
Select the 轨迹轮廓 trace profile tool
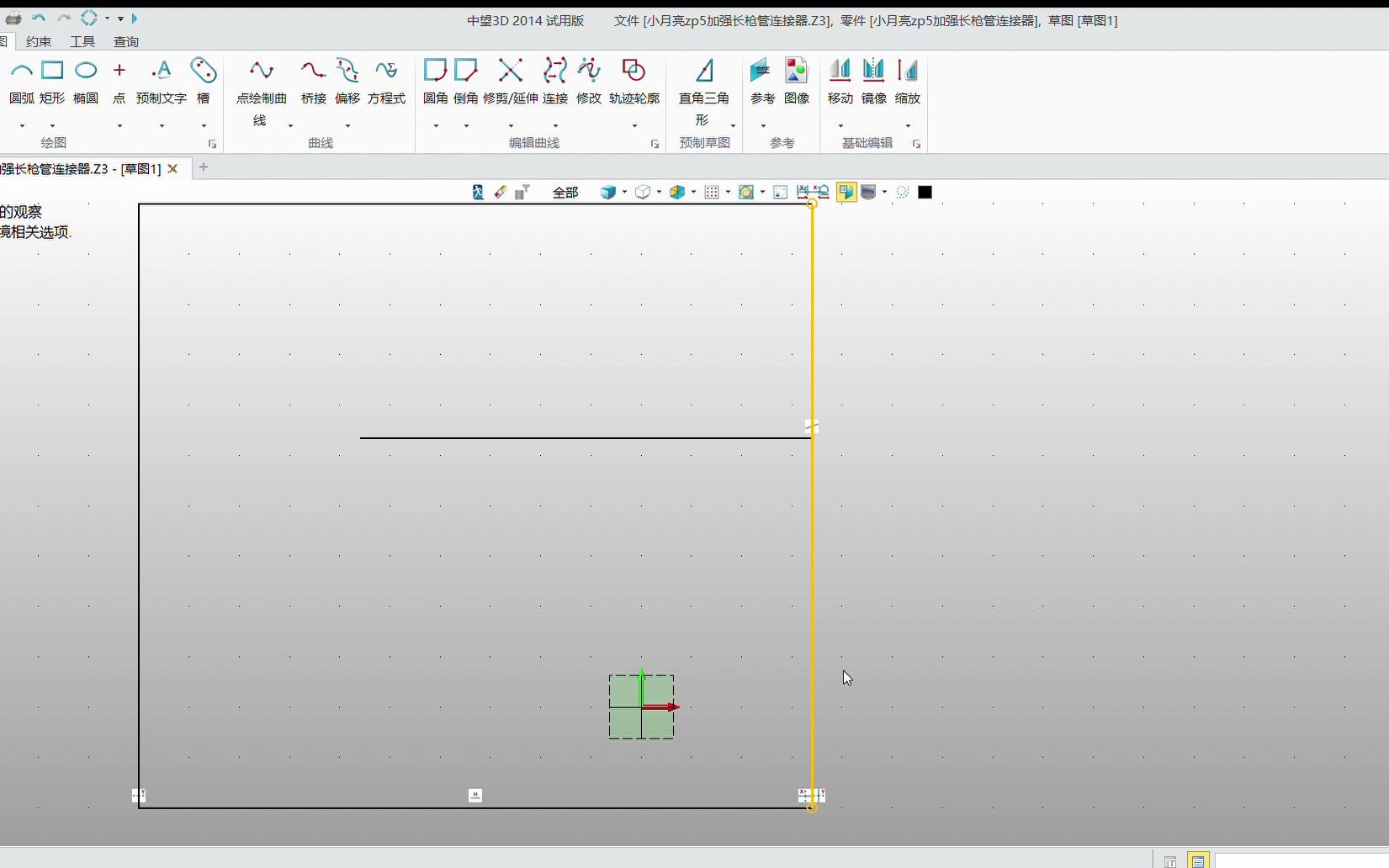pyautogui.click(x=634, y=82)
